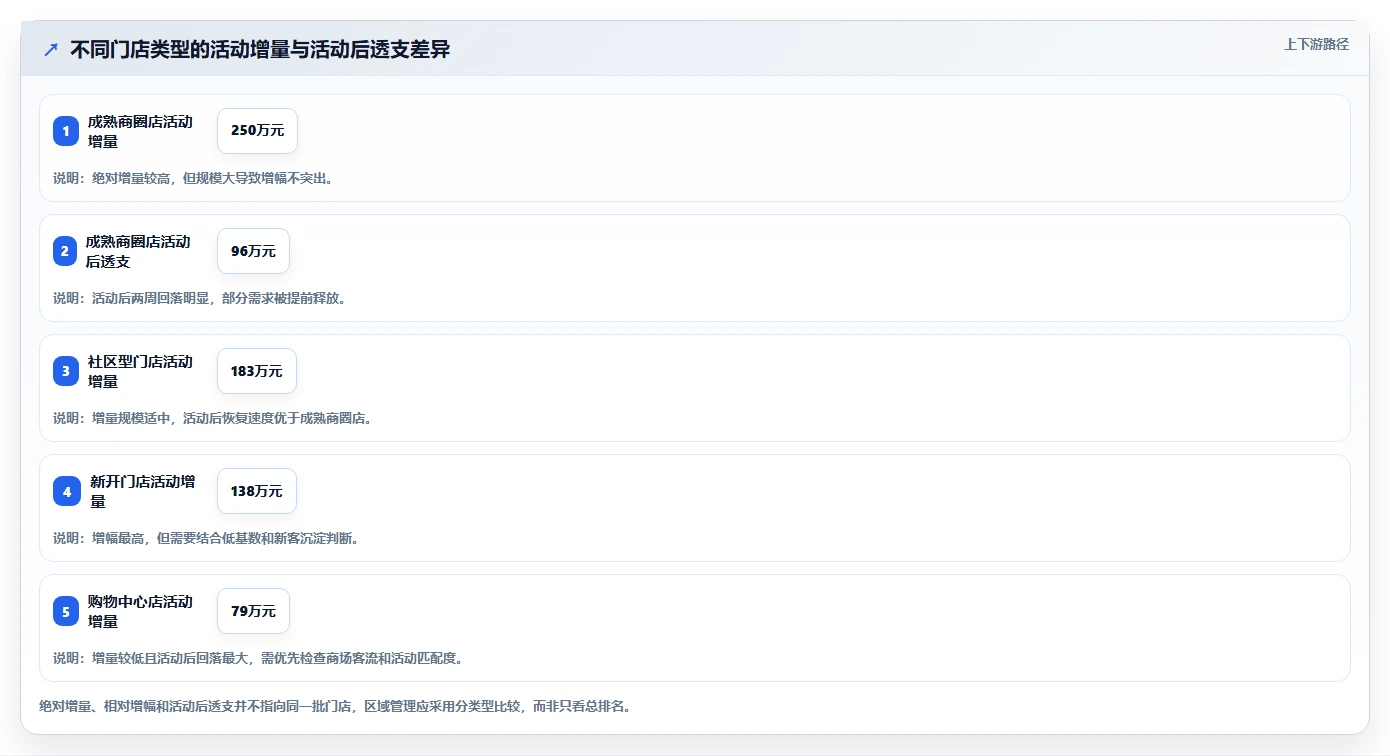Click the 购物中心店活动增量 label

(x=140, y=611)
